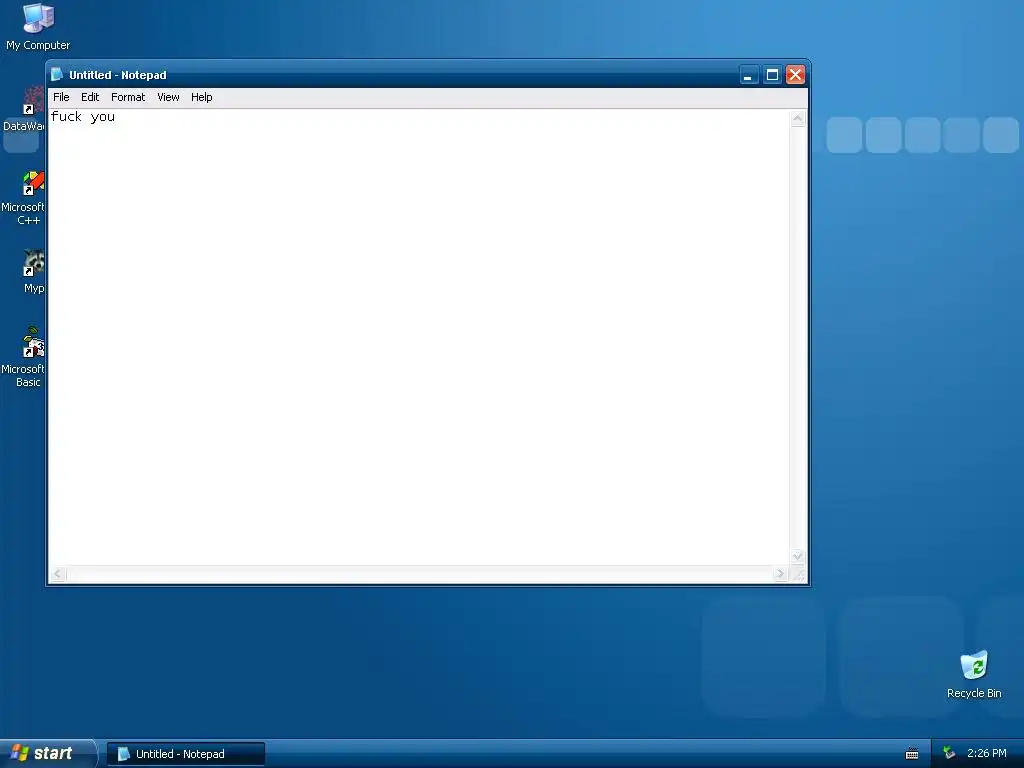Select the Microsoft C++ desktop shortcut
The image size is (1024, 768).
click(x=25, y=198)
